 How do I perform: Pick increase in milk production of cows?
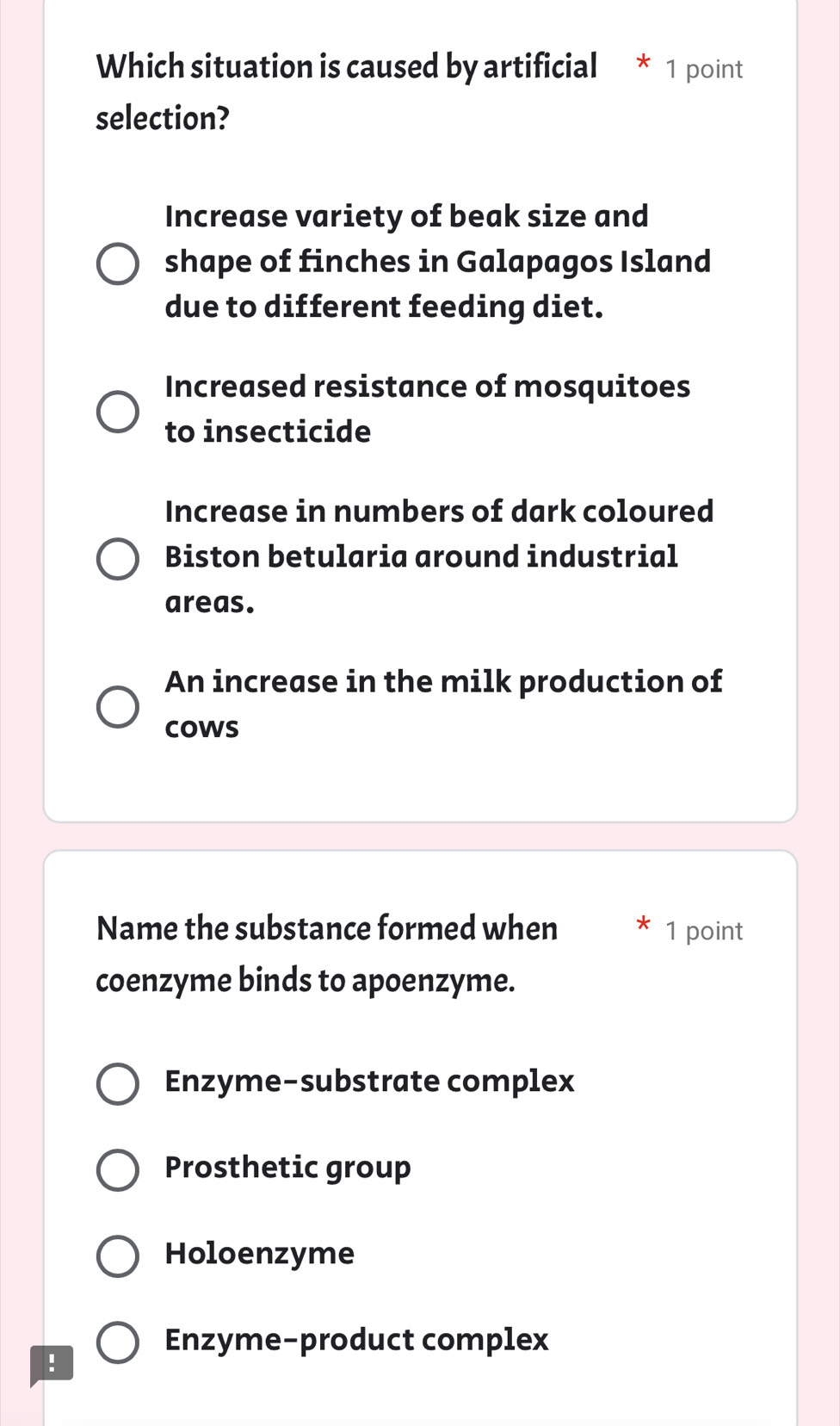(x=119, y=706)
